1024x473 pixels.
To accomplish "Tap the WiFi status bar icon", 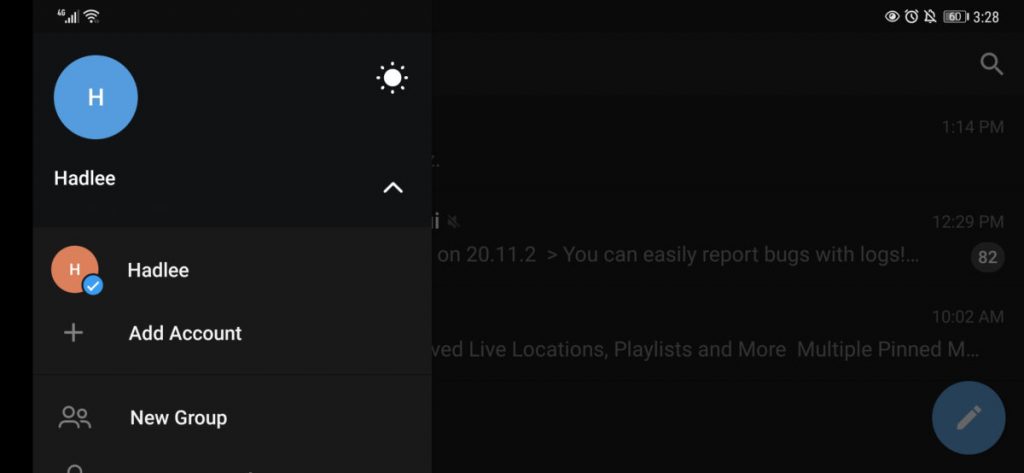I will tap(92, 16).
